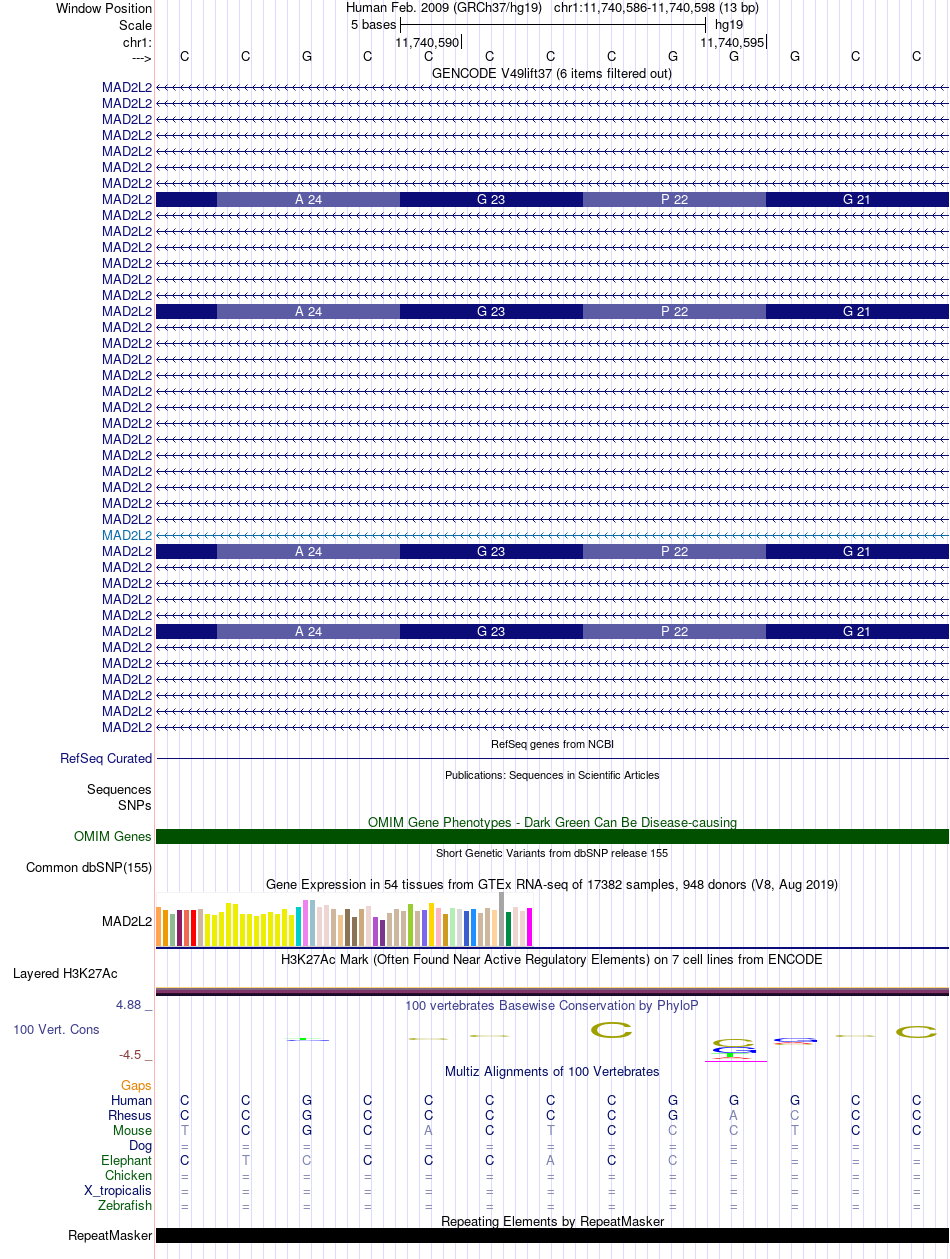
Task: Click the Repeating Elements by RepeatMasker title
Action: 552,1221
